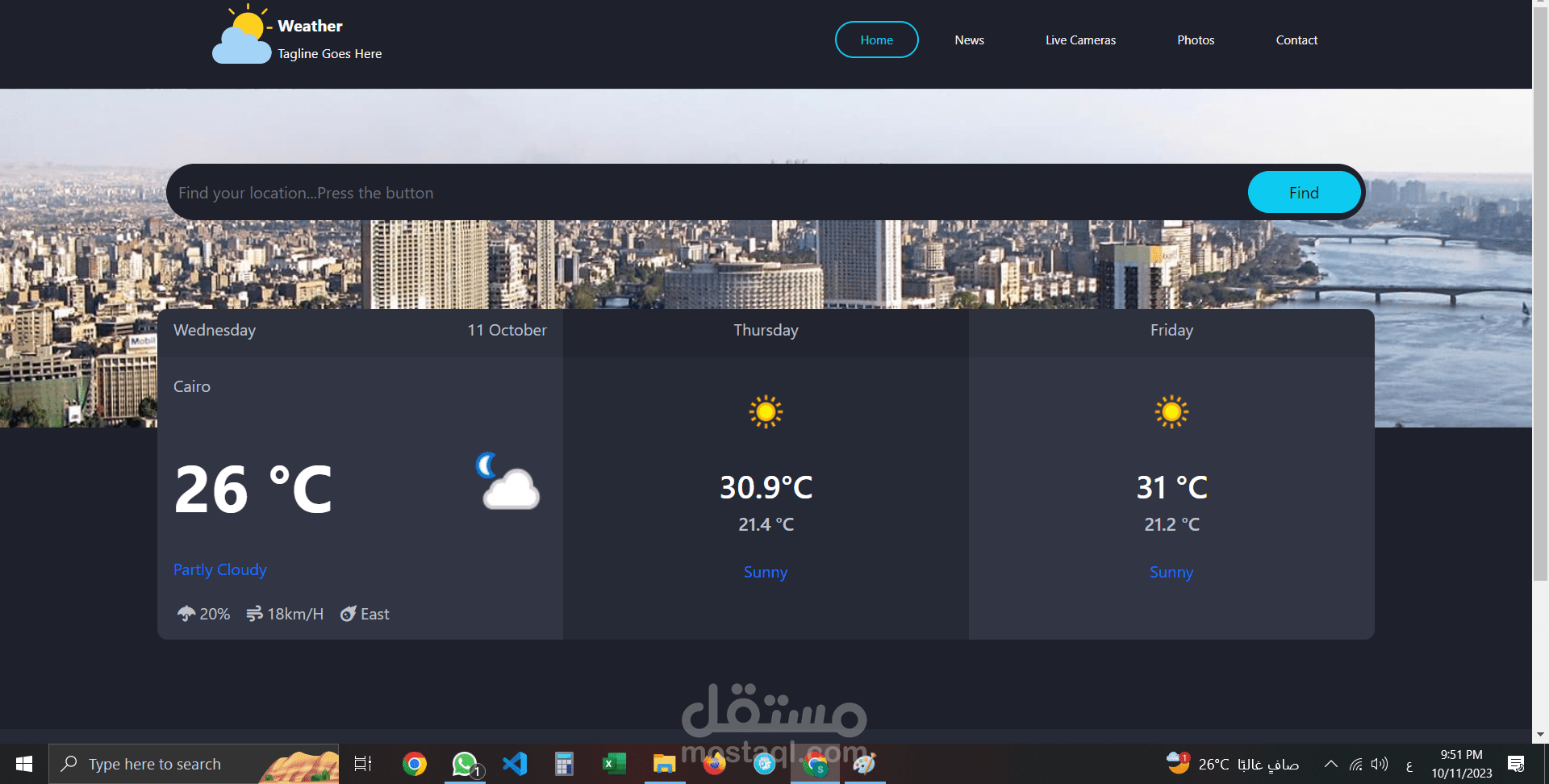Screen dimensions: 1549x784
Task: Click the Wednesday header label
Action: pos(215,330)
